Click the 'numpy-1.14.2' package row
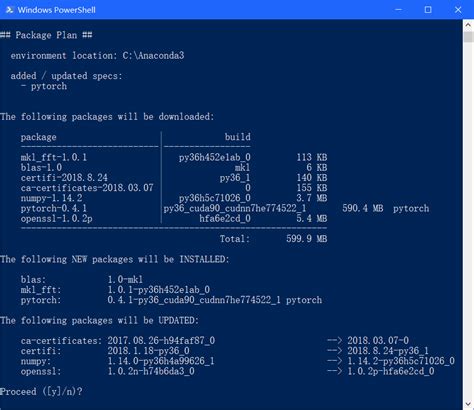This screenshot has width=474, height=410. click(174, 198)
